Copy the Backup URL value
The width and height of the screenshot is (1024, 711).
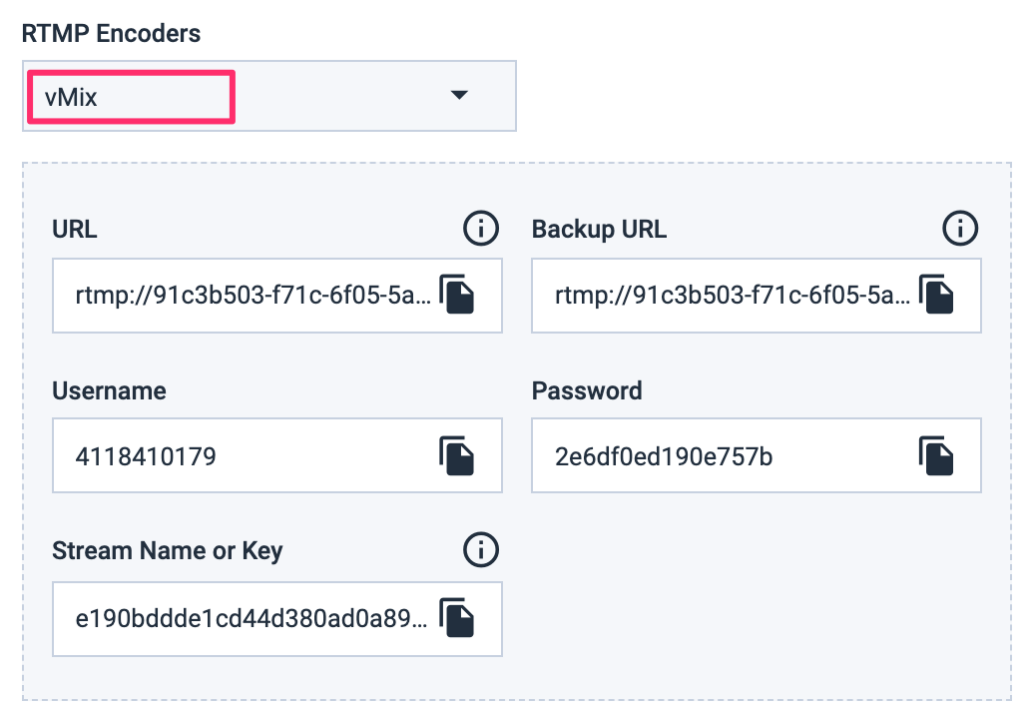coord(937,296)
